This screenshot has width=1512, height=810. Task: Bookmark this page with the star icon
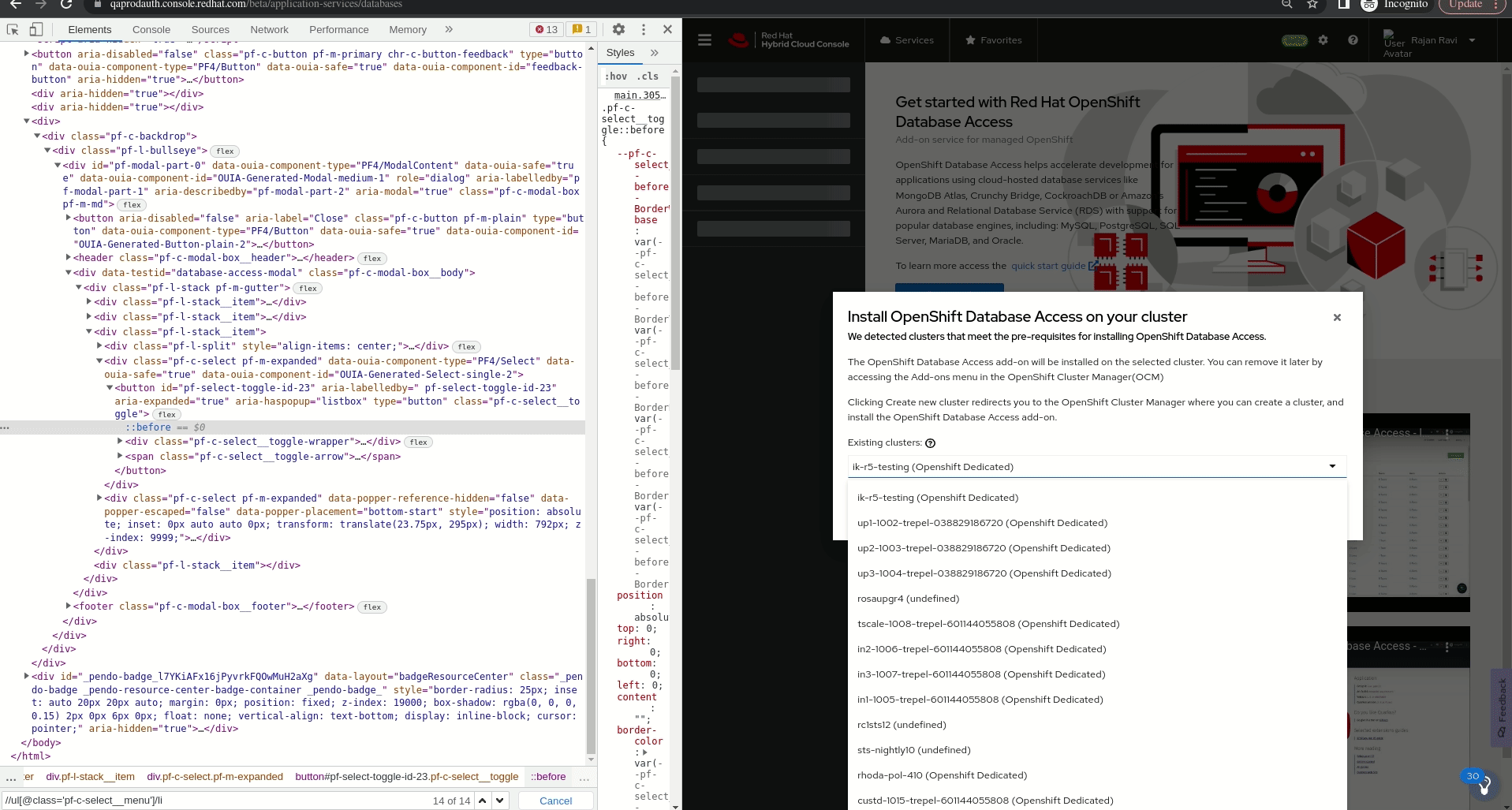(x=1312, y=4)
